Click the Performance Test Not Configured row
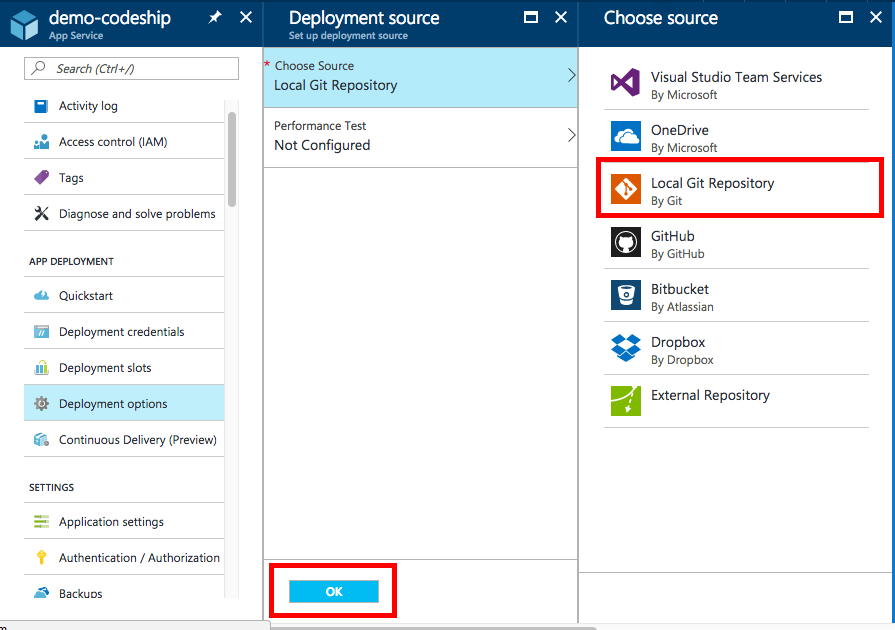Image resolution: width=895 pixels, height=630 pixels. [421, 138]
